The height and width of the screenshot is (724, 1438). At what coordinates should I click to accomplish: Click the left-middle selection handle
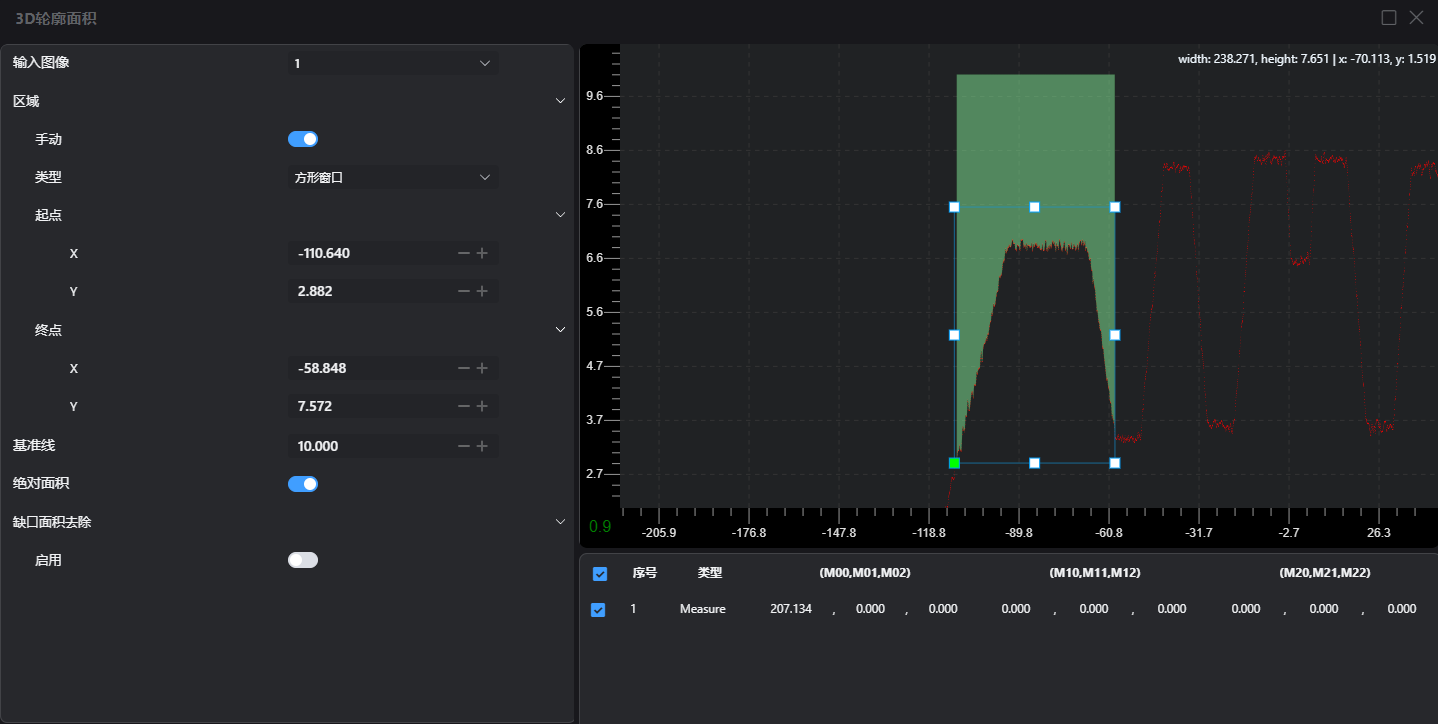coord(954,335)
